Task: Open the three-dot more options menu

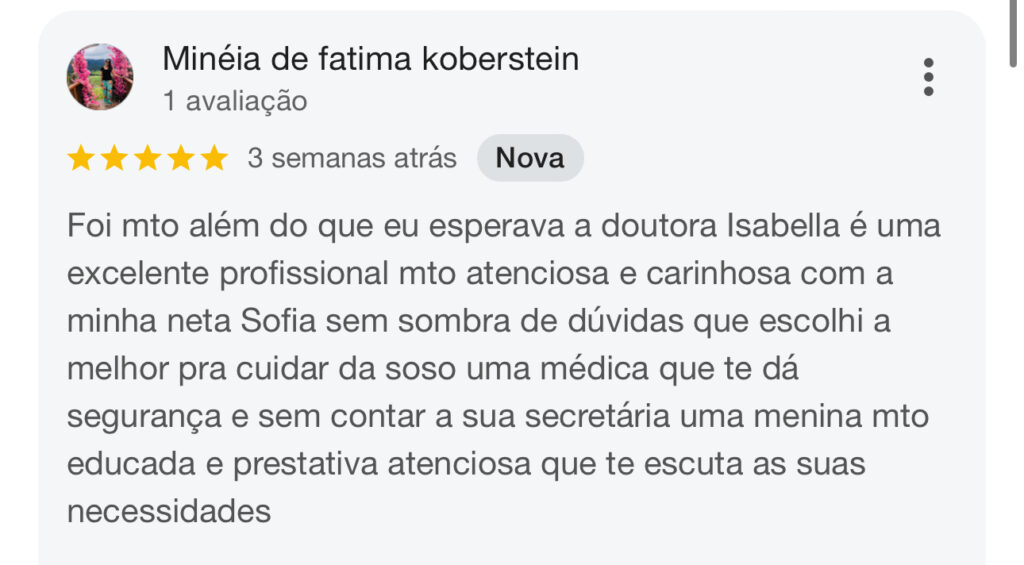Action: point(929,77)
